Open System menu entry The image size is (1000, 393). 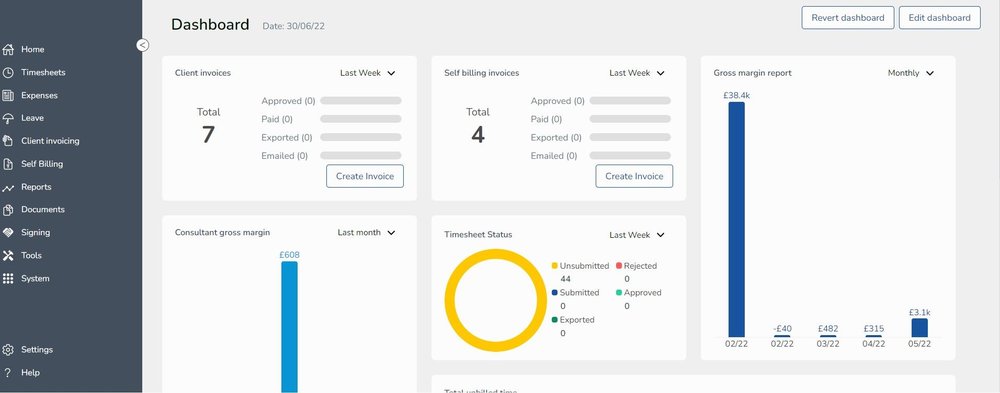35,278
